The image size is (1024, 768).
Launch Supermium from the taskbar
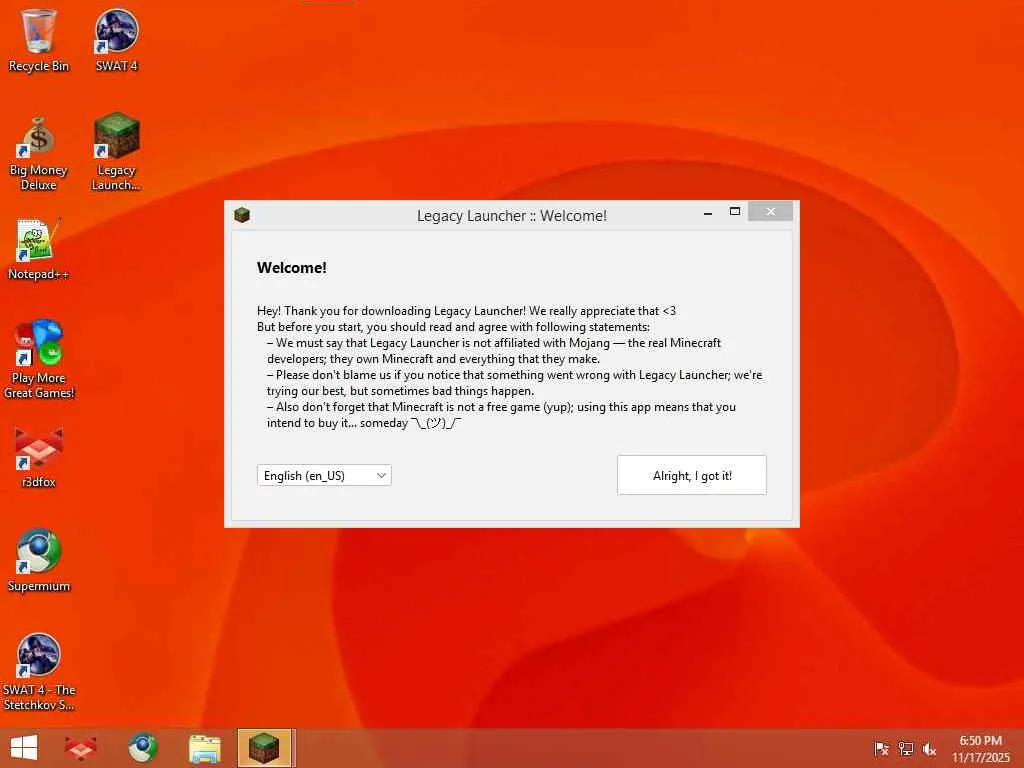142,748
